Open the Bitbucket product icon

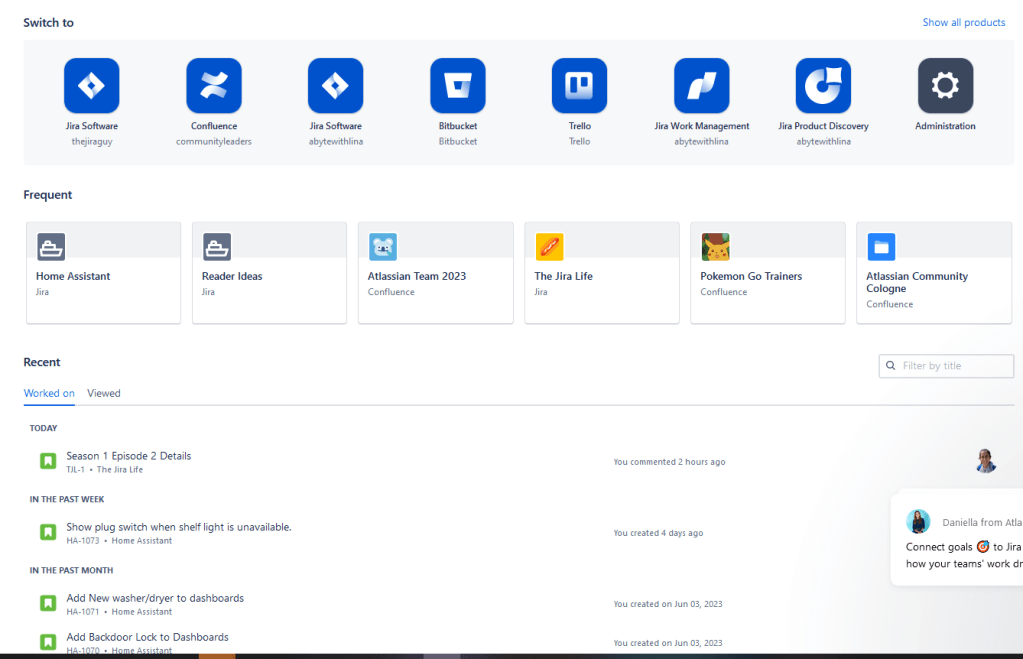click(x=458, y=86)
